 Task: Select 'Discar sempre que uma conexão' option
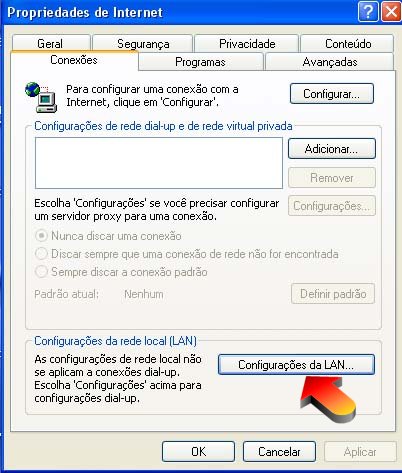click(x=41, y=254)
